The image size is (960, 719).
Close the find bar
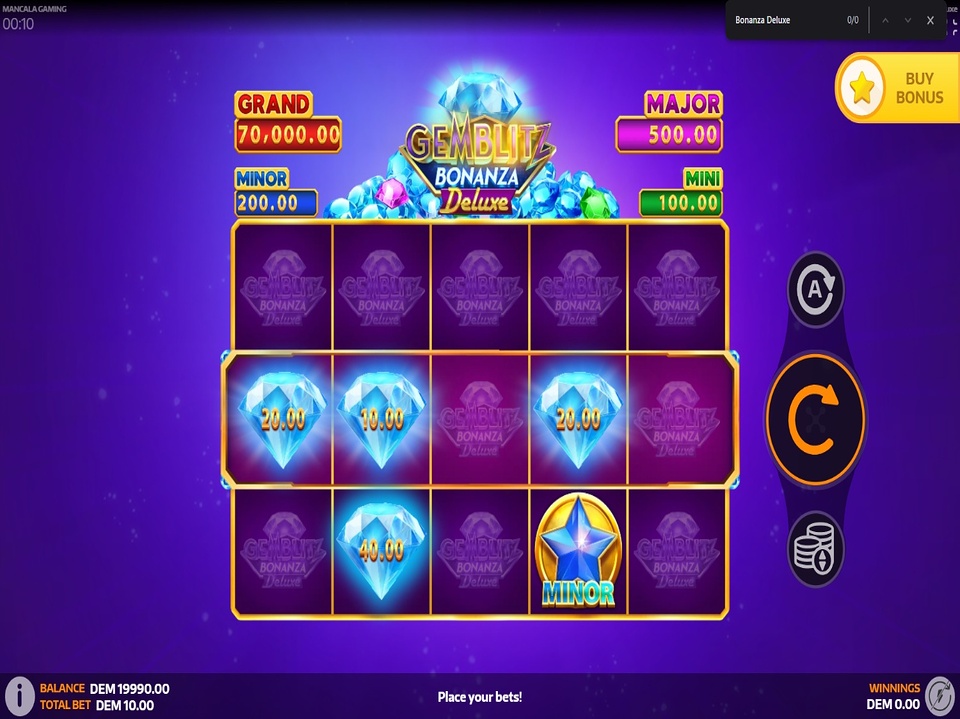930,20
